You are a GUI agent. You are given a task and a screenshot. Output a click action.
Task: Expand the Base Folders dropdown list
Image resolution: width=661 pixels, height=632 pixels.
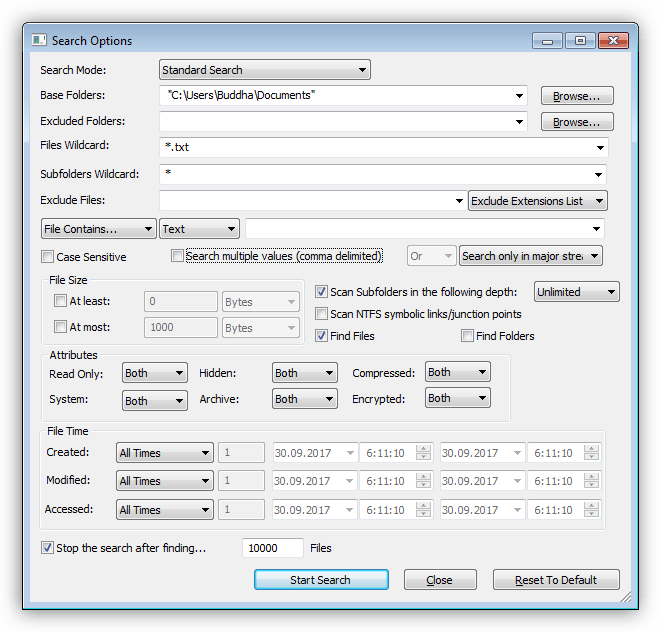pos(519,96)
